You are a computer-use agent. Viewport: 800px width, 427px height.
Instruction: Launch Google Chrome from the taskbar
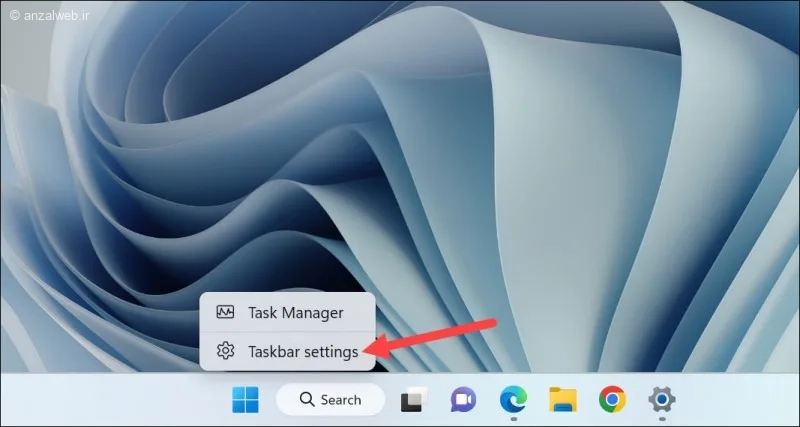point(612,399)
